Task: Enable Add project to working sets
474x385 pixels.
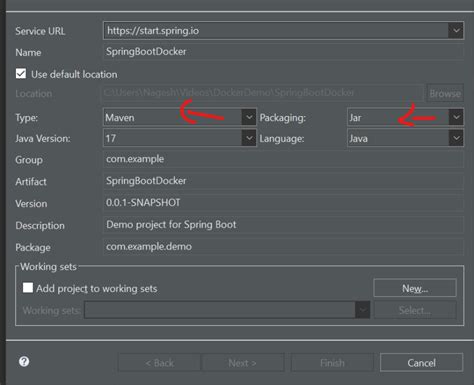Action: 28,288
